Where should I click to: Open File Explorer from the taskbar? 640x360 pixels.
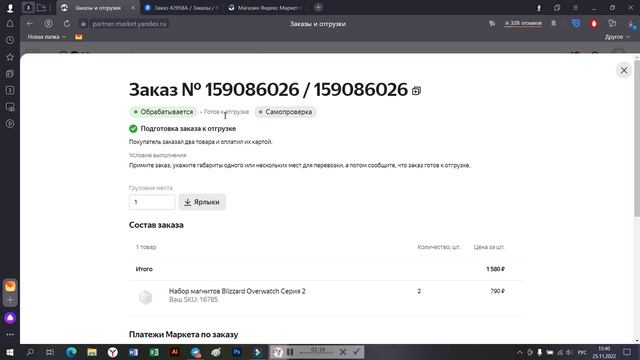92,352
